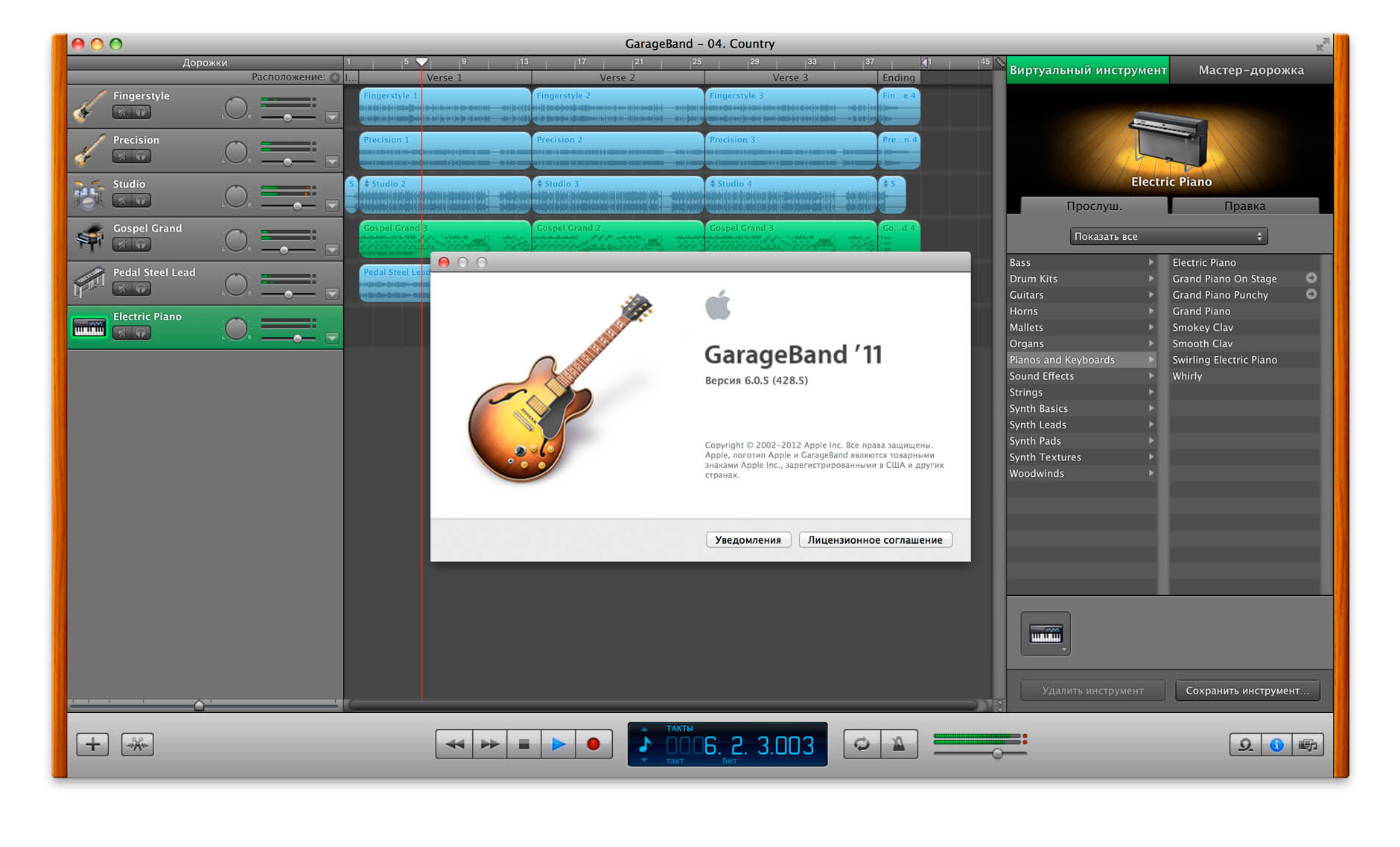Click the Gospel Grand piano track icon

point(89,238)
